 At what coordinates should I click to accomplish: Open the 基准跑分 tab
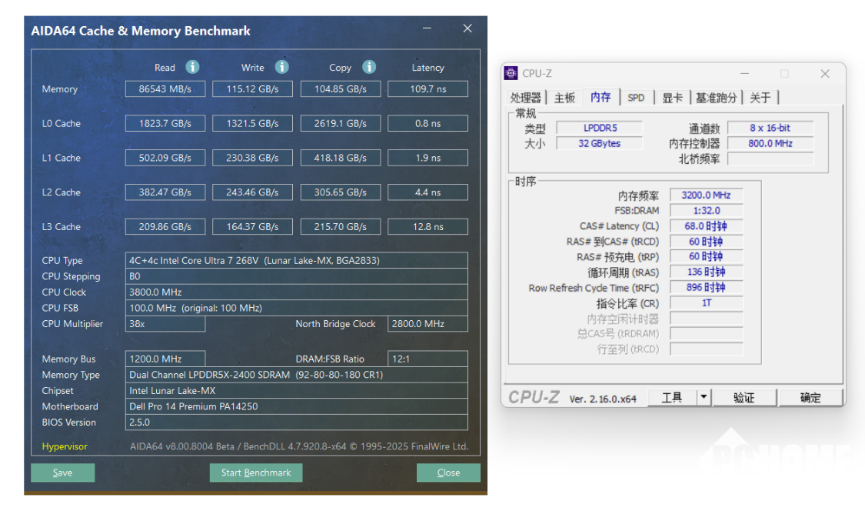(x=716, y=97)
